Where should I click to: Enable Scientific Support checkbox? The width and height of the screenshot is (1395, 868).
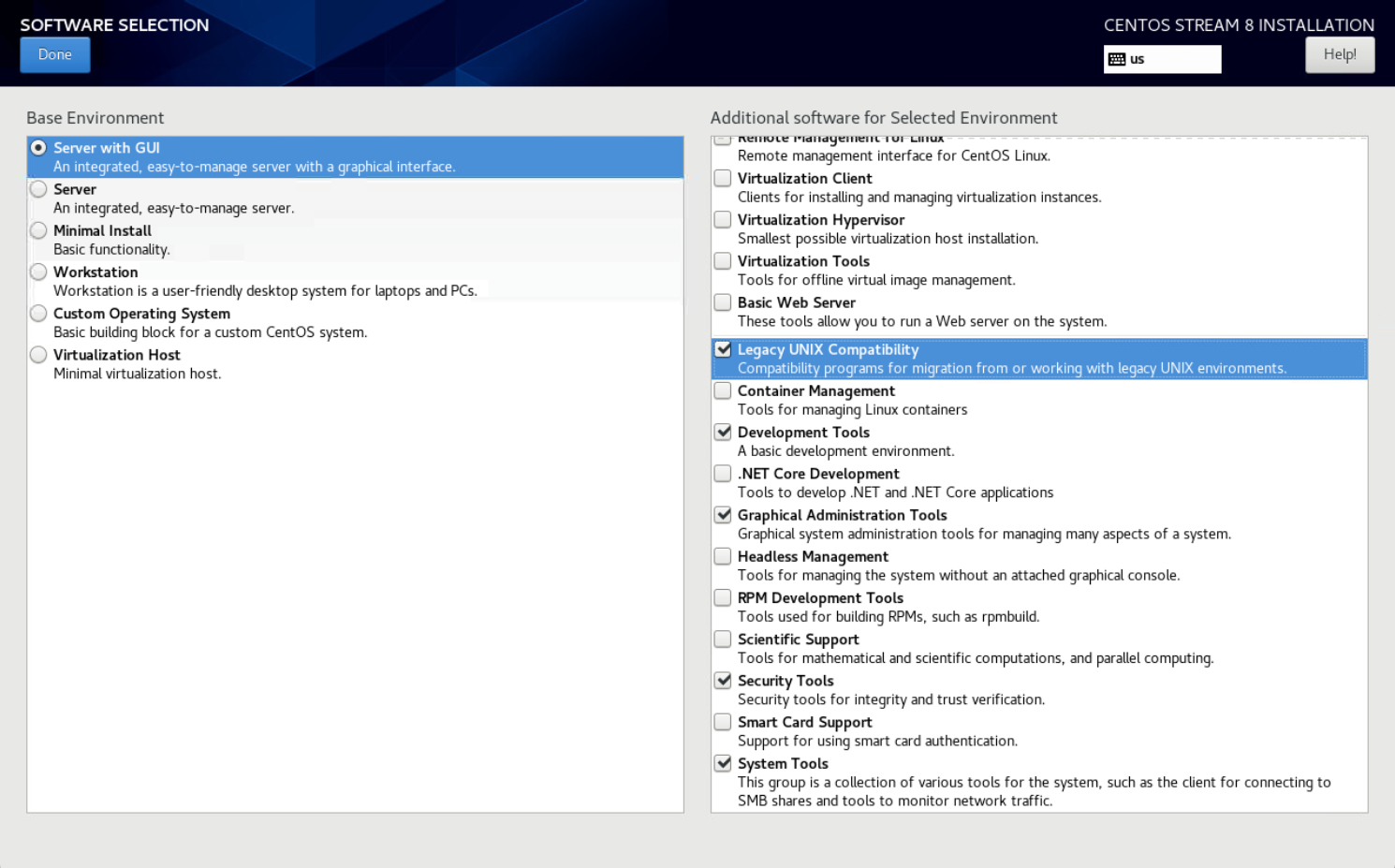(723, 639)
